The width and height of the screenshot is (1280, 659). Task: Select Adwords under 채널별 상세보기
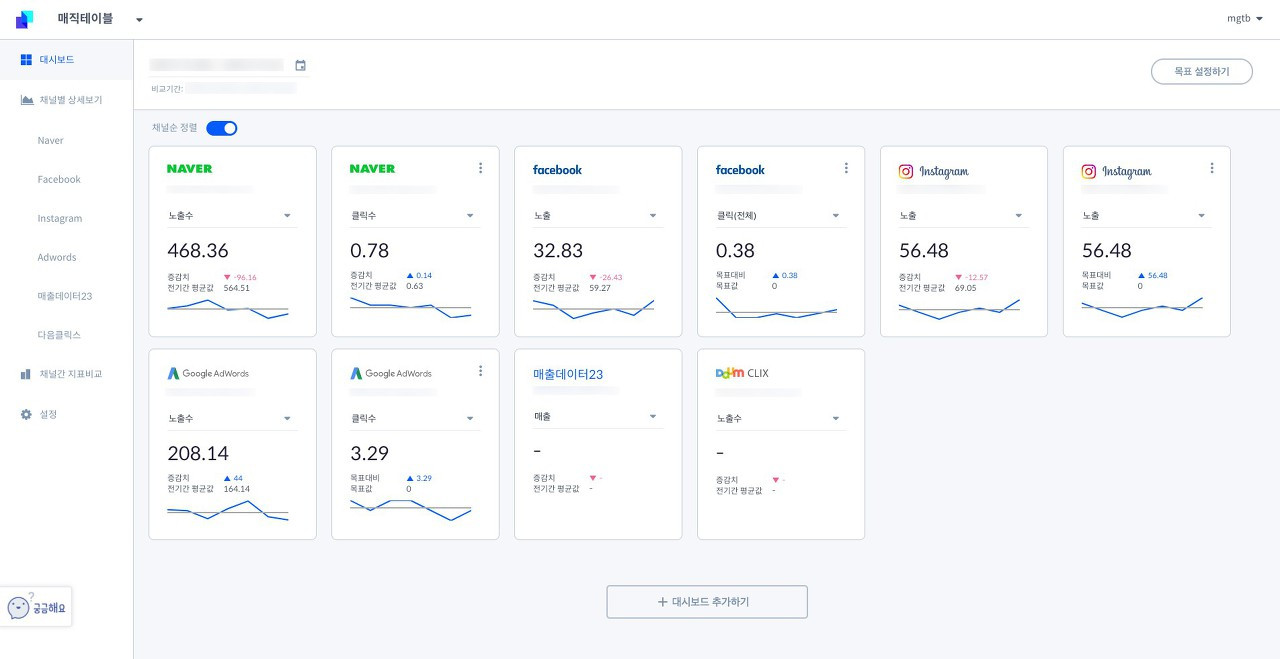tap(57, 257)
